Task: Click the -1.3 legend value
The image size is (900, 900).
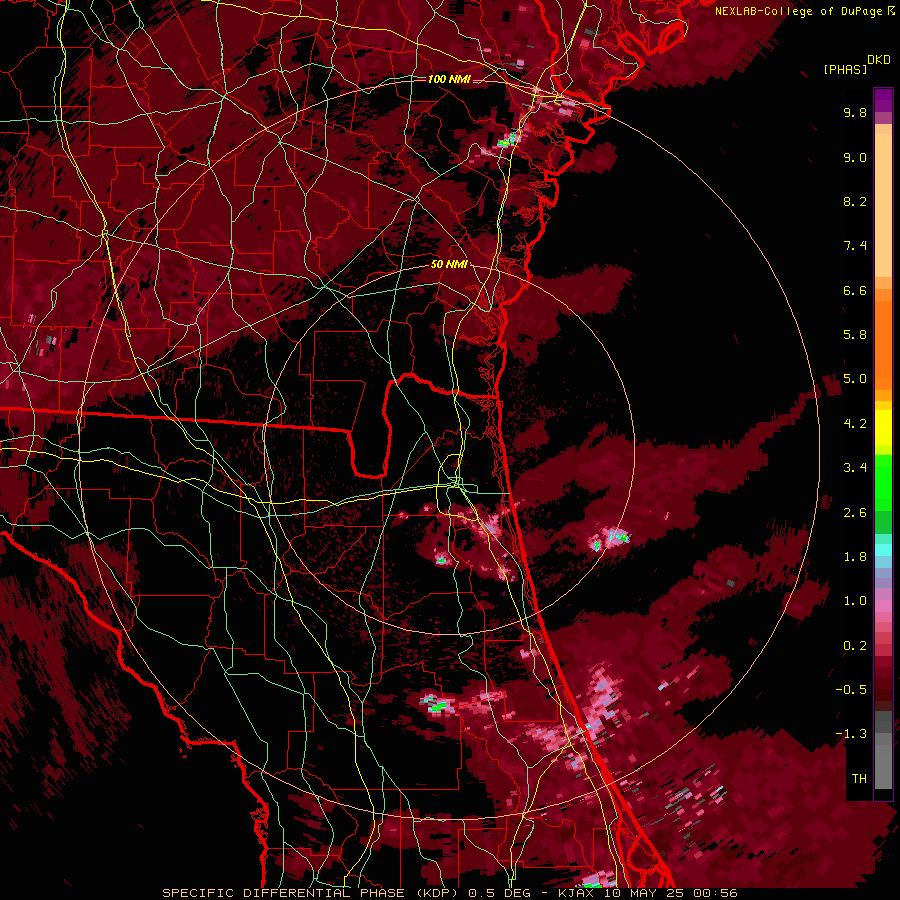Action: [851, 734]
